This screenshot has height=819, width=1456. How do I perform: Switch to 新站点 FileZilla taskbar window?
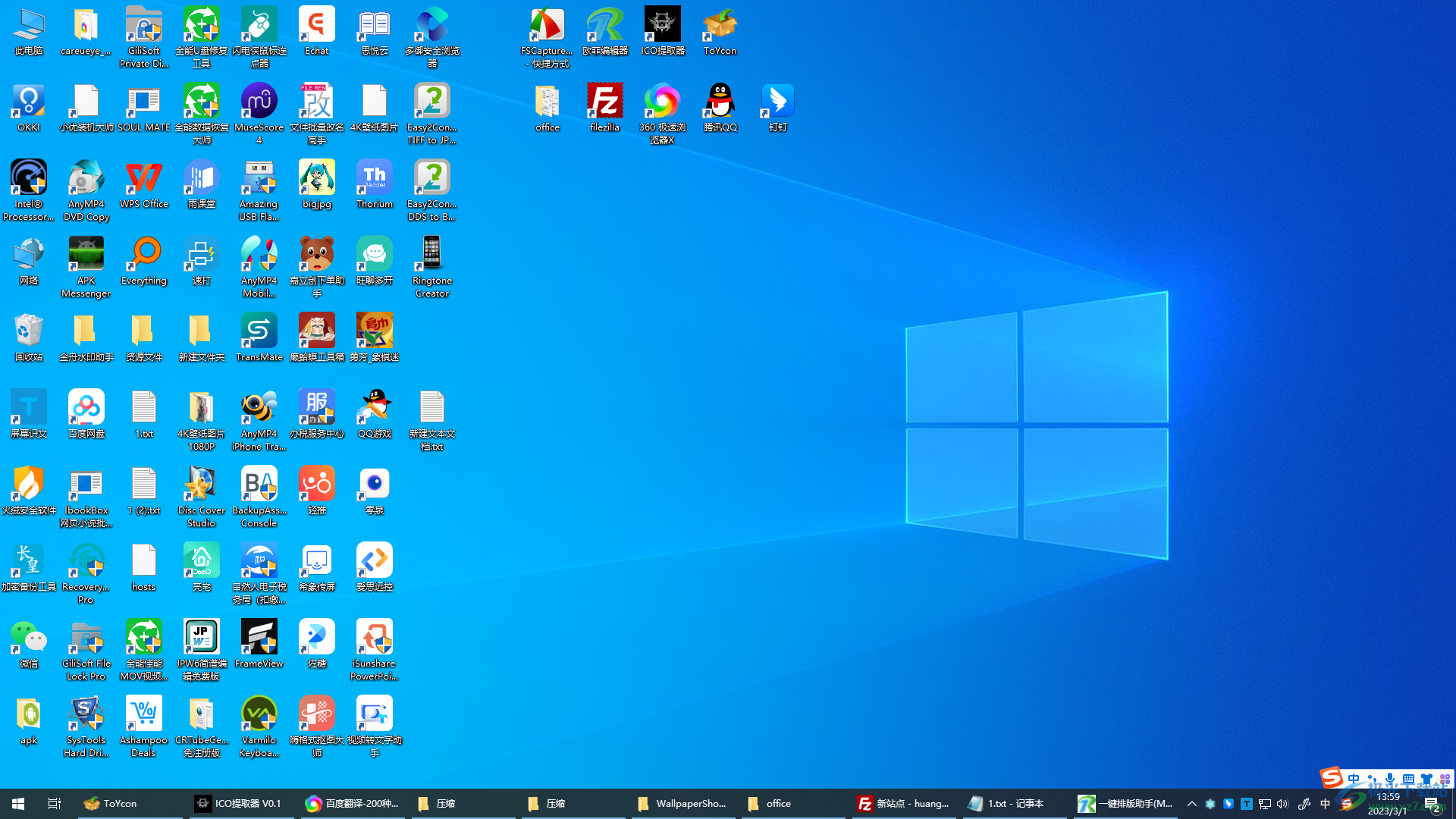tap(902, 804)
